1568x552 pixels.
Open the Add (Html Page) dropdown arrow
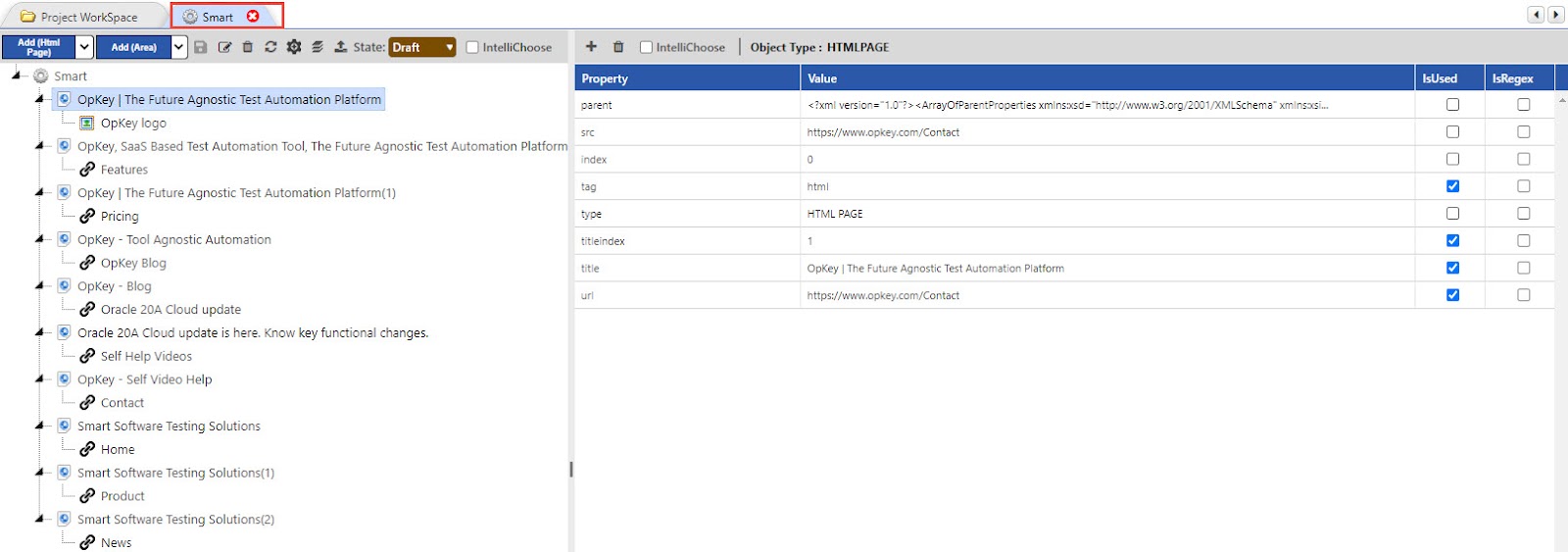pos(84,47)
